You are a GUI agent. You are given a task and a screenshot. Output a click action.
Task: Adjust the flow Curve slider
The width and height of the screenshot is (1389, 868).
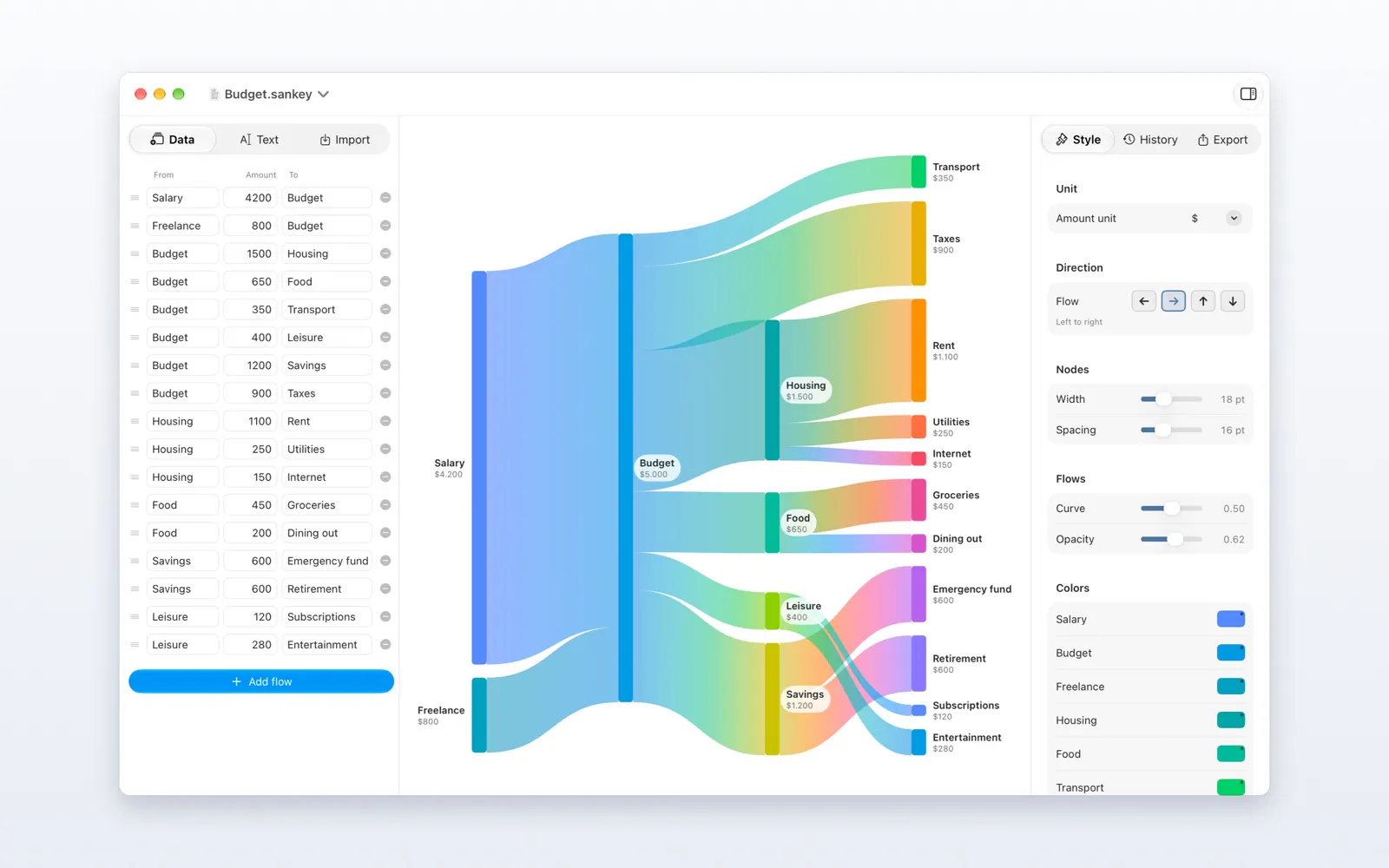point(1171,509)
